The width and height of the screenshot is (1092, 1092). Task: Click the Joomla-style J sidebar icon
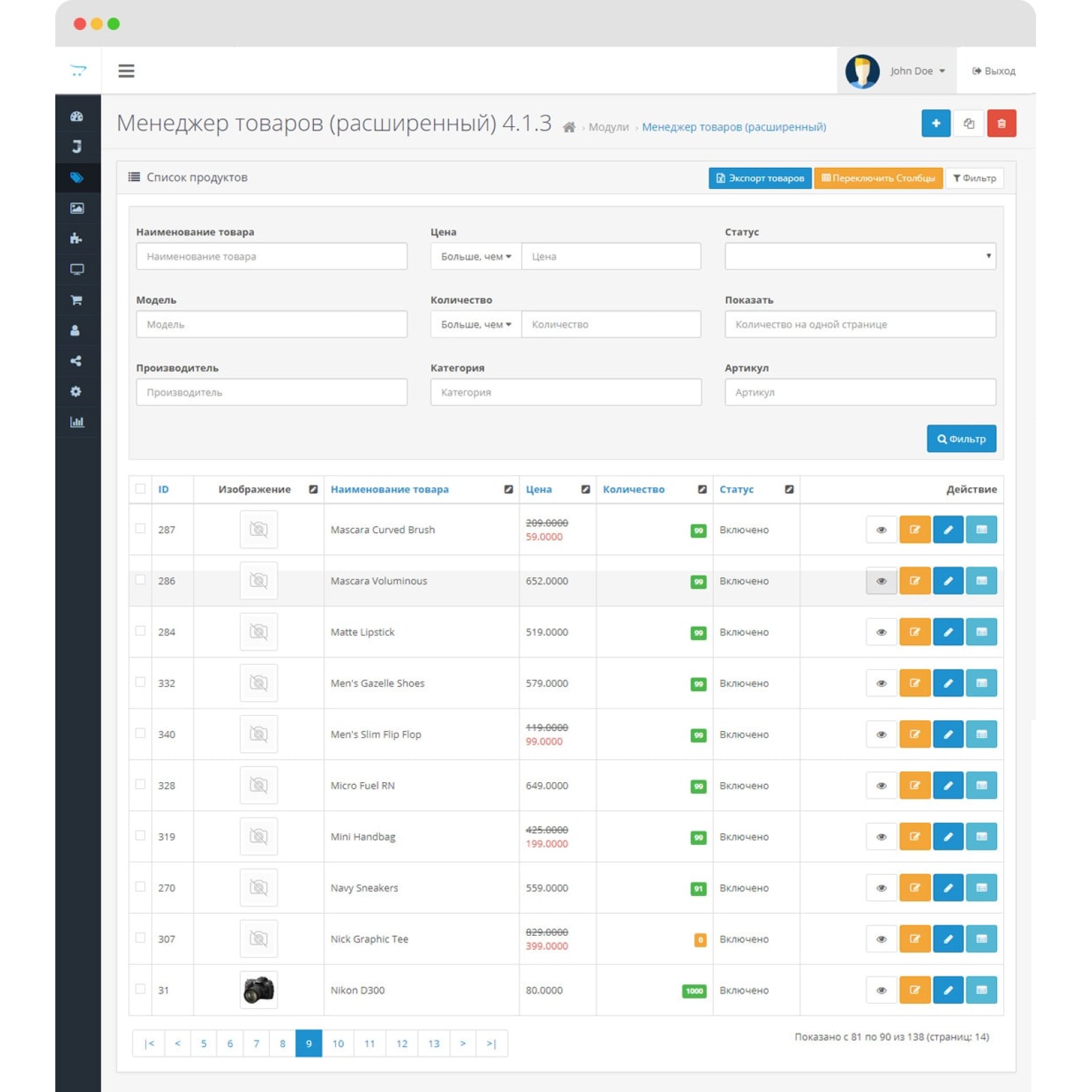click(x=76, y=147)
